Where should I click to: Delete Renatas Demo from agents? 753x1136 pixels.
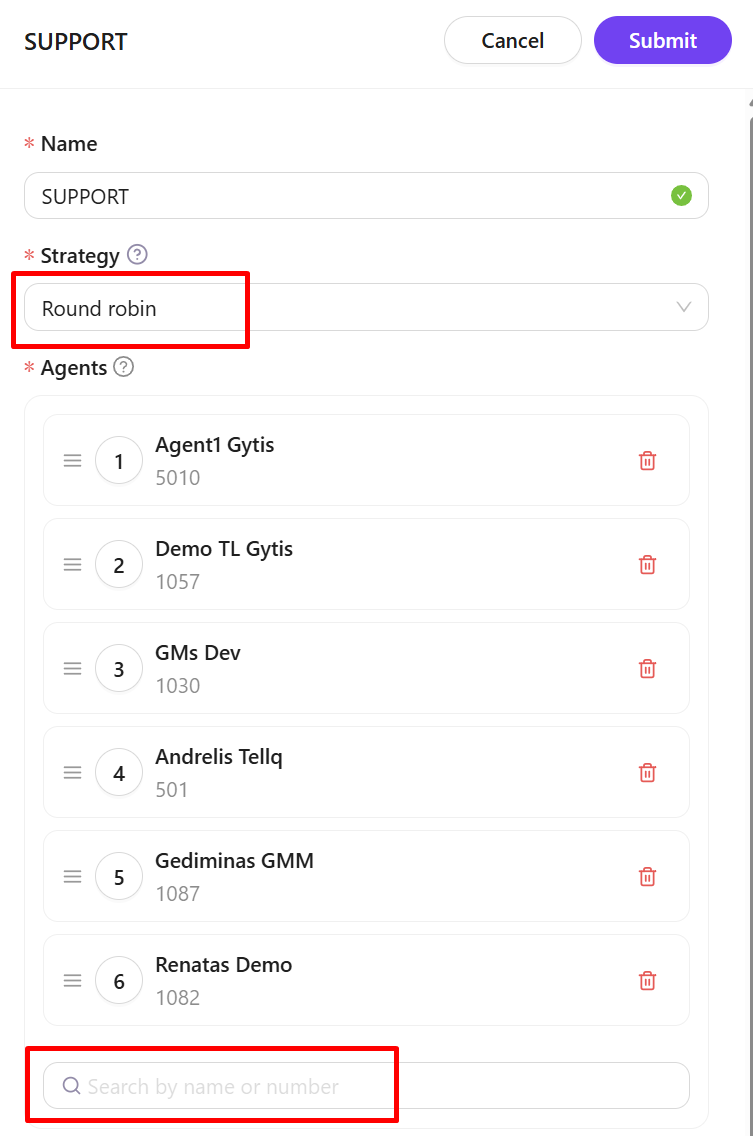[x=647, y=981]
